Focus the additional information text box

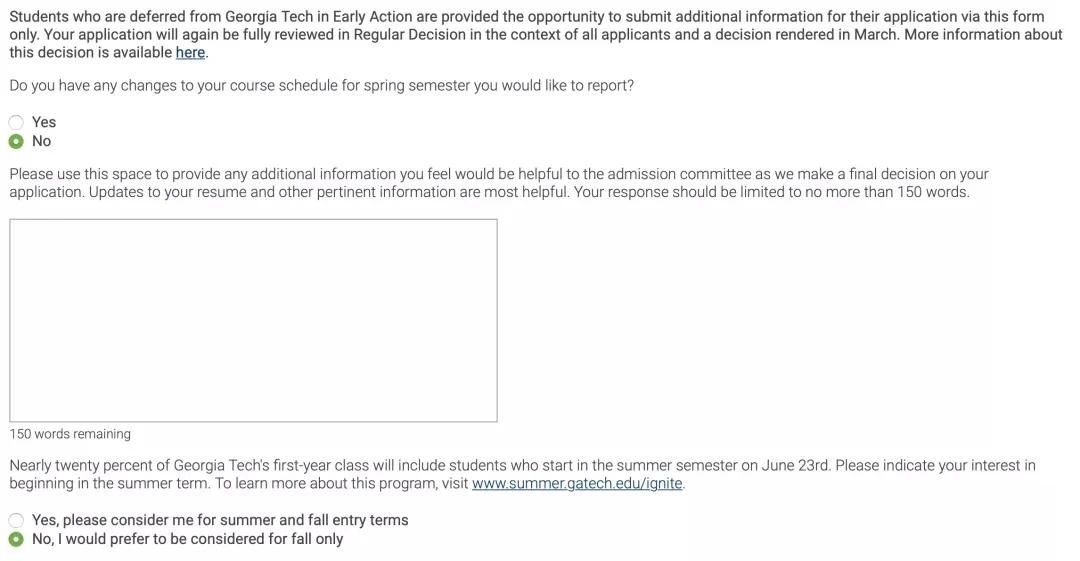[x=253, y=320]
